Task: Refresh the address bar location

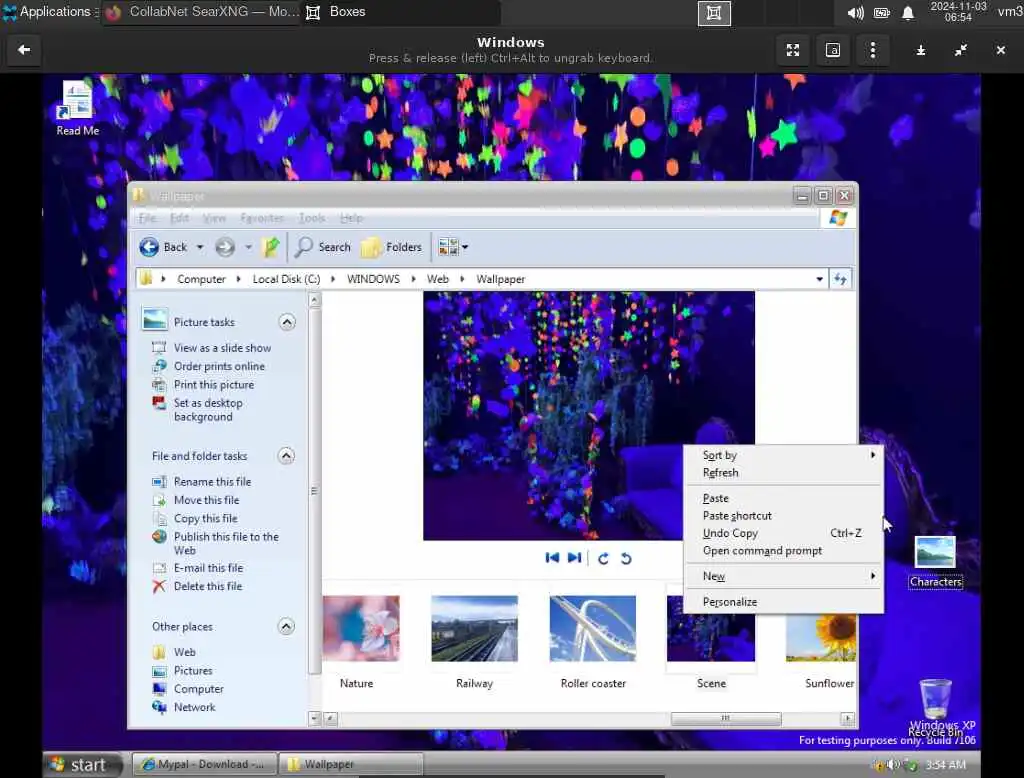Action: 840,279
